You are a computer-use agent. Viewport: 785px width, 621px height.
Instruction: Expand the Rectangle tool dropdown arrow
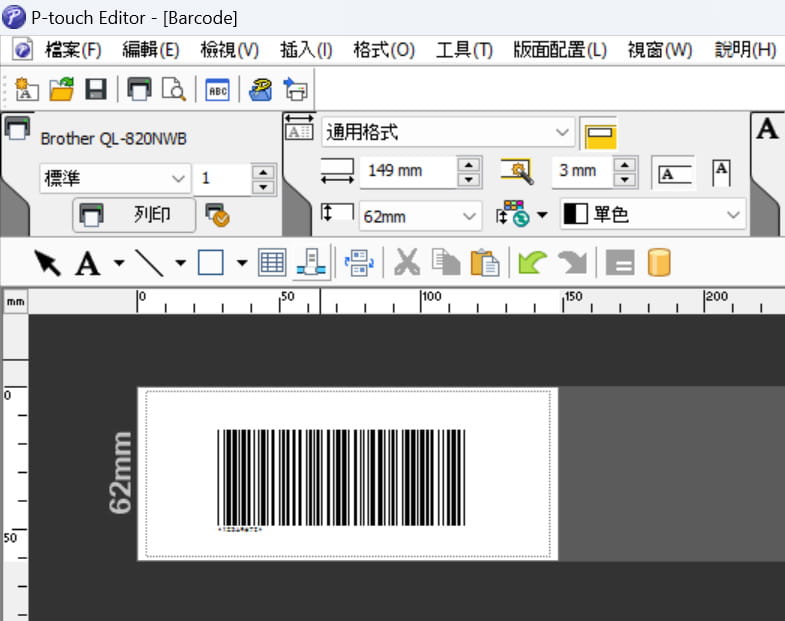[242, 263]
